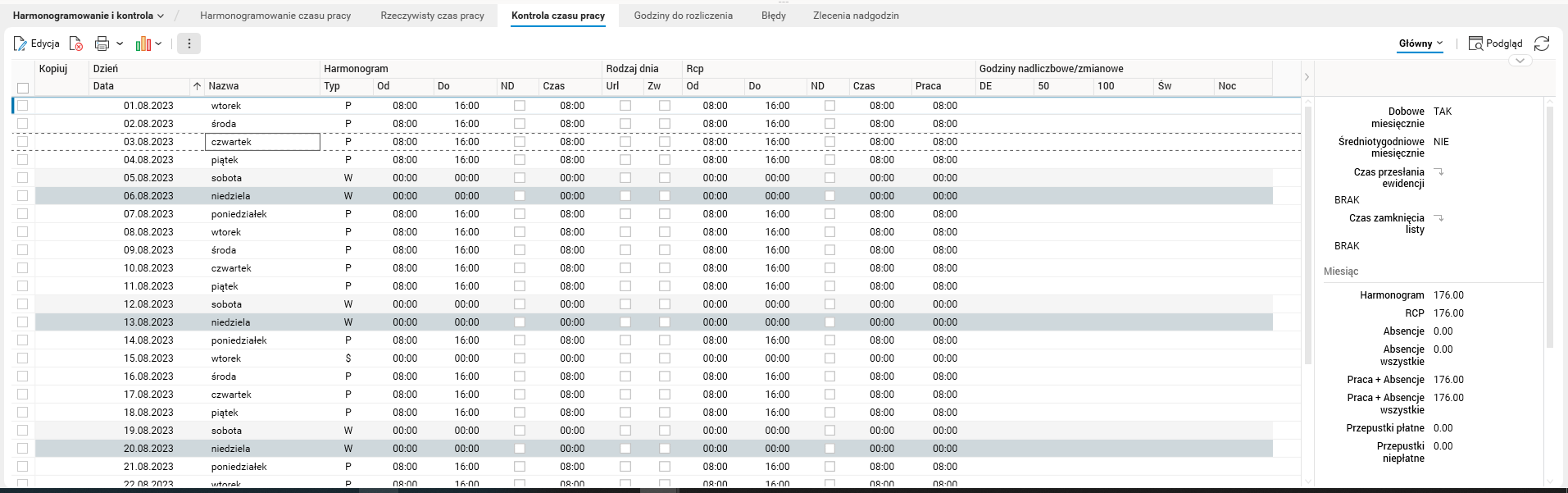Click the refresh arrows icon

click(x=1542, y=43)
